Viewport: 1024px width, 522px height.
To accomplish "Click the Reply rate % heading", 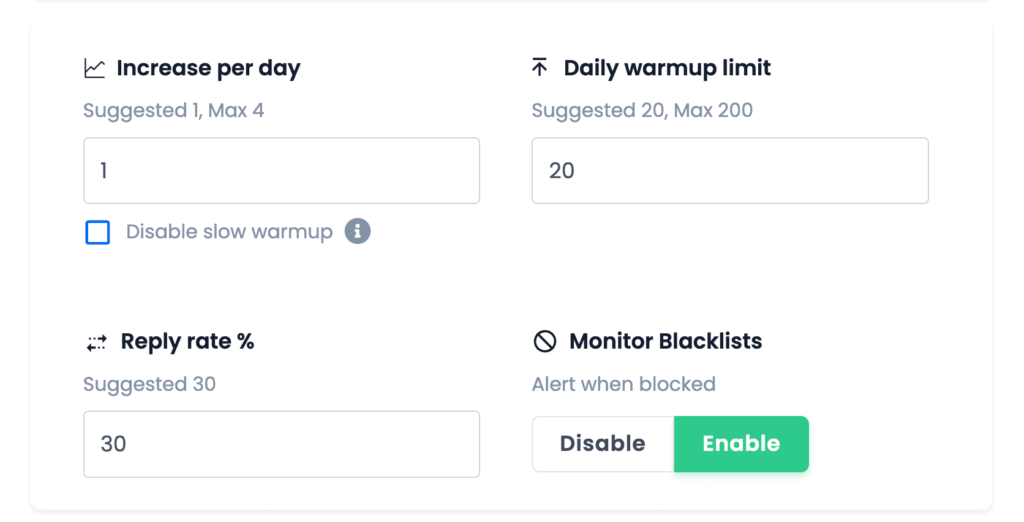I will (187, 342).
